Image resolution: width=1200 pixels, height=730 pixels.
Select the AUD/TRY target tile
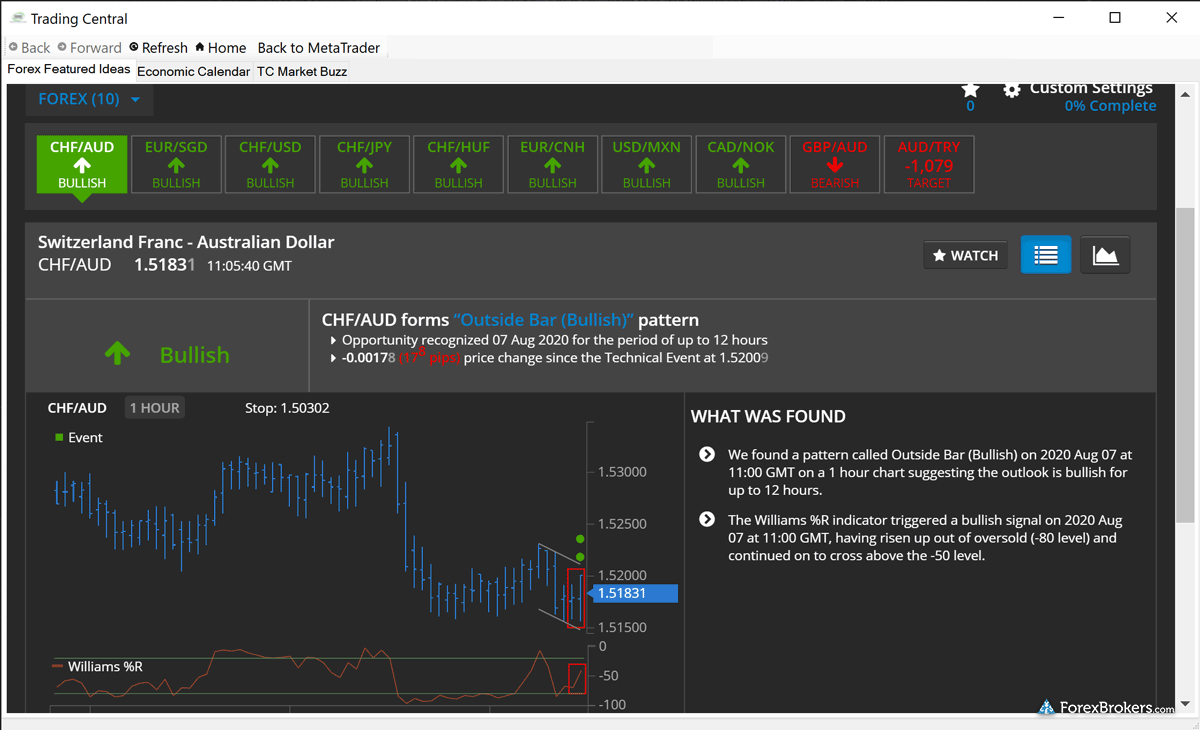click(x=928, y=164)
